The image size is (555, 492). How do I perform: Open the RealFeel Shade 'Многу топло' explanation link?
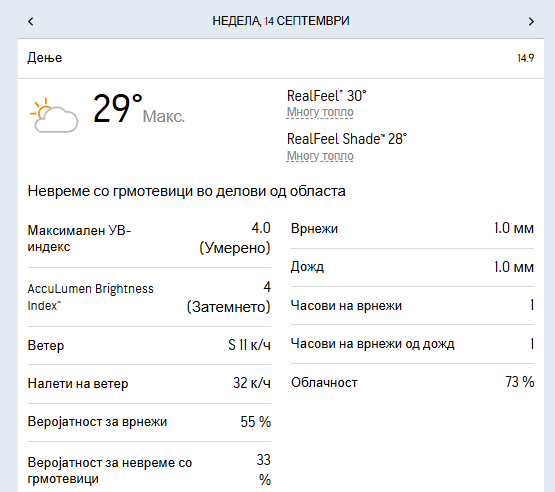click(x=320, y=156)
